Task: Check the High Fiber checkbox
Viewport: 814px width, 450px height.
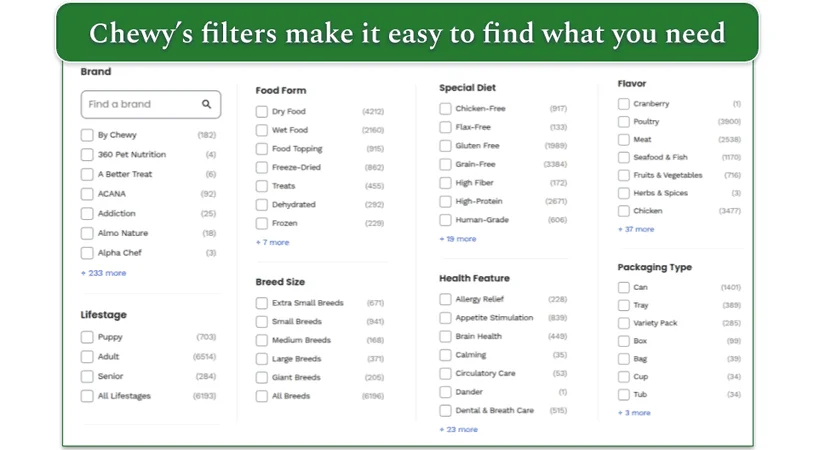Action: point(445,183)
